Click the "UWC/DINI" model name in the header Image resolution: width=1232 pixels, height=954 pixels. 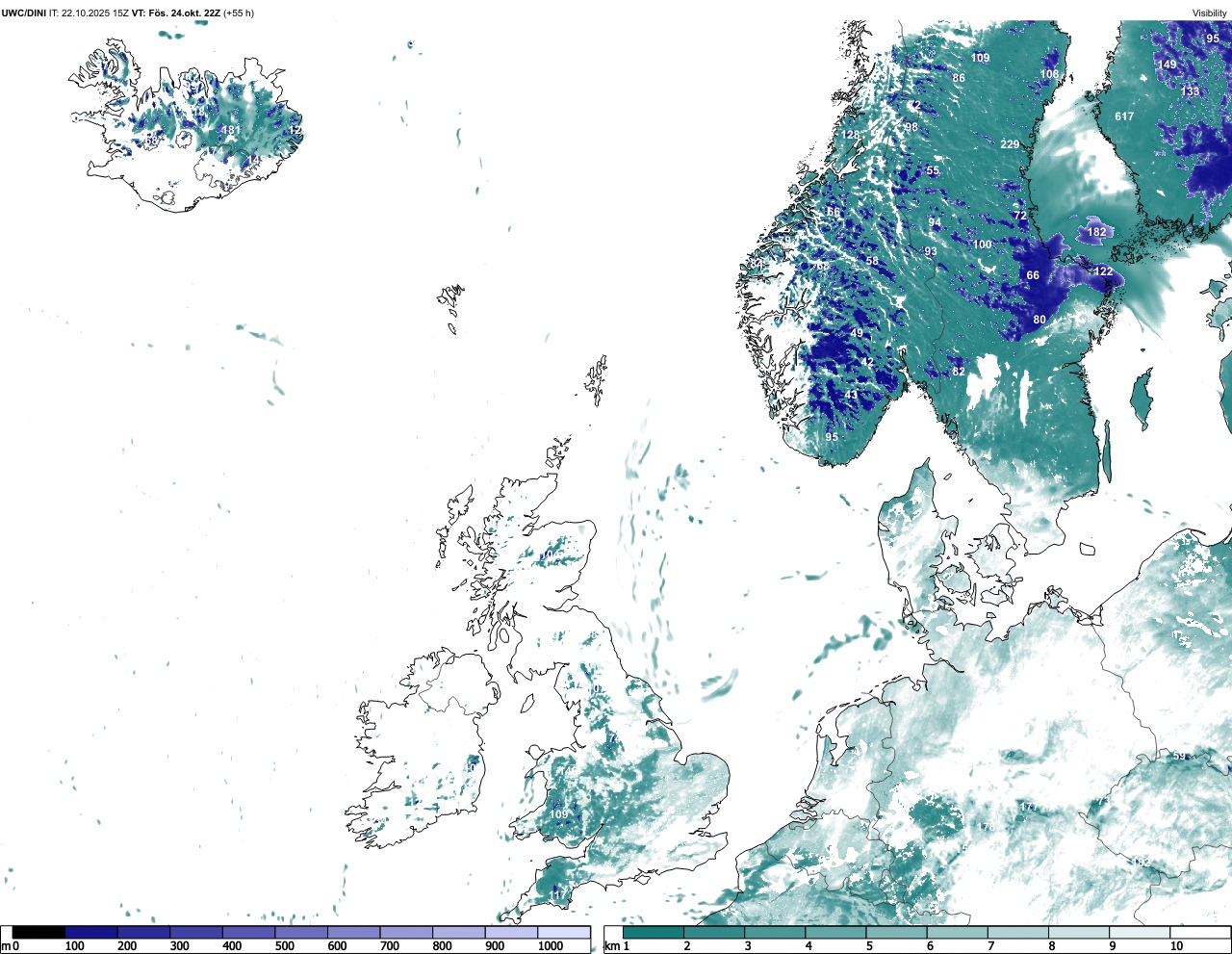[x=23, y=13]
